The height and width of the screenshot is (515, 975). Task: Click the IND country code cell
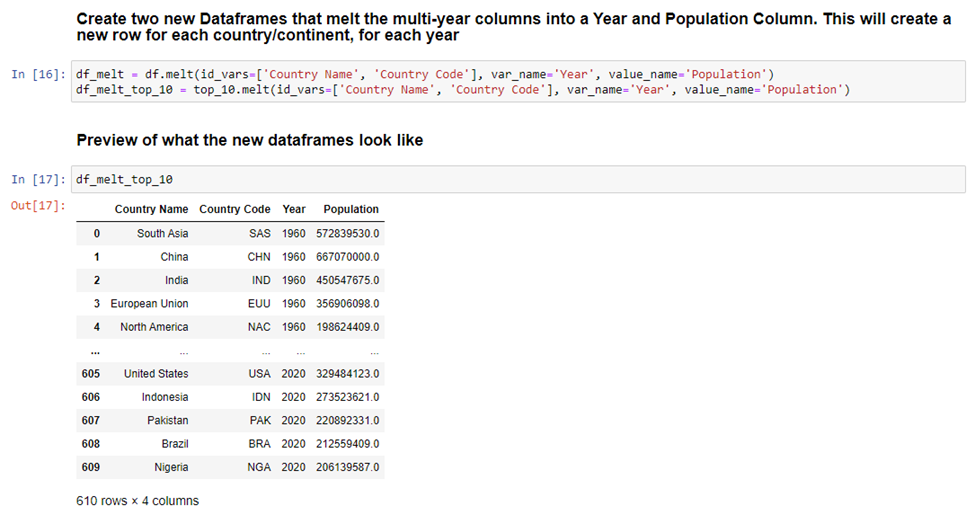(261, 280)
